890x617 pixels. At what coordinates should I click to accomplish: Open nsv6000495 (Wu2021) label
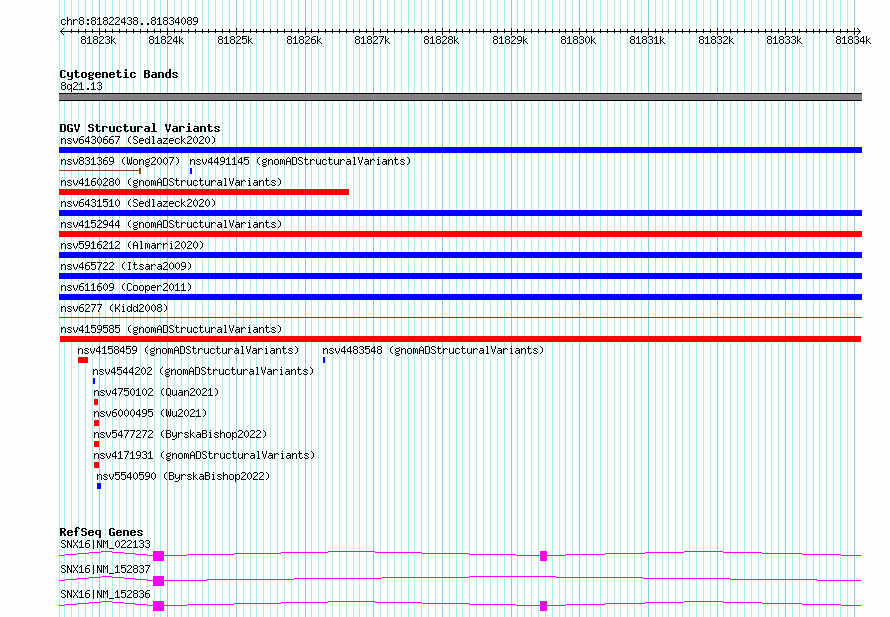click(150, 413)
